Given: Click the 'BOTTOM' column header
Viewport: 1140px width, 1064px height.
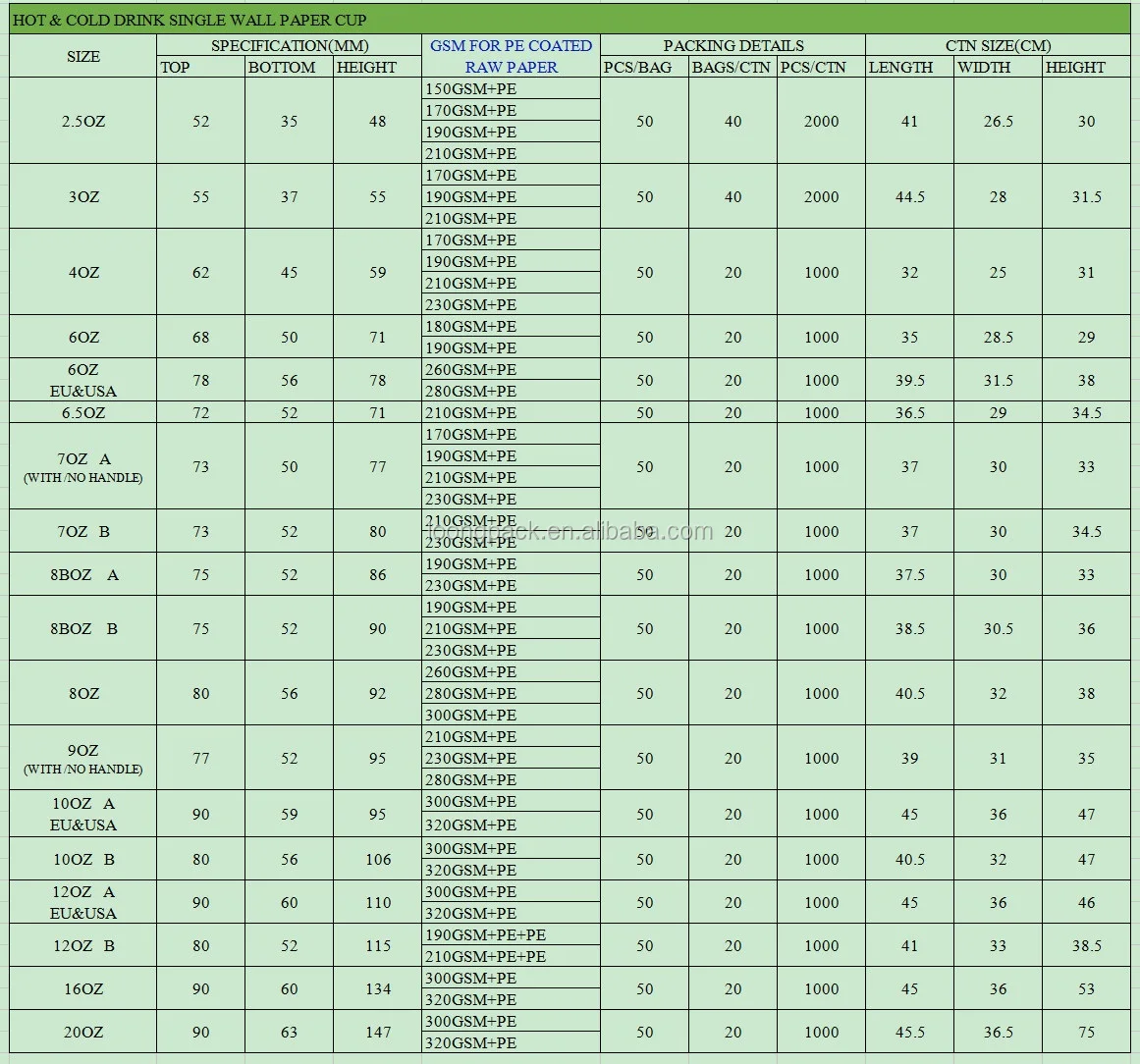Looking at the screenshot, I should [x=289, y=67].
